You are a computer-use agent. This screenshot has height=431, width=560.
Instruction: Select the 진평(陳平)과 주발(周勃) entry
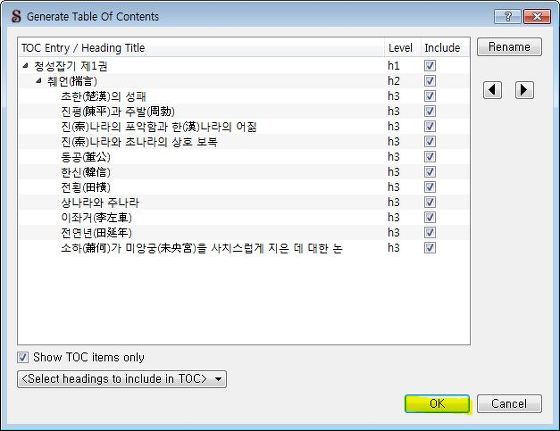pyautogui.click(x=118, y=111)
